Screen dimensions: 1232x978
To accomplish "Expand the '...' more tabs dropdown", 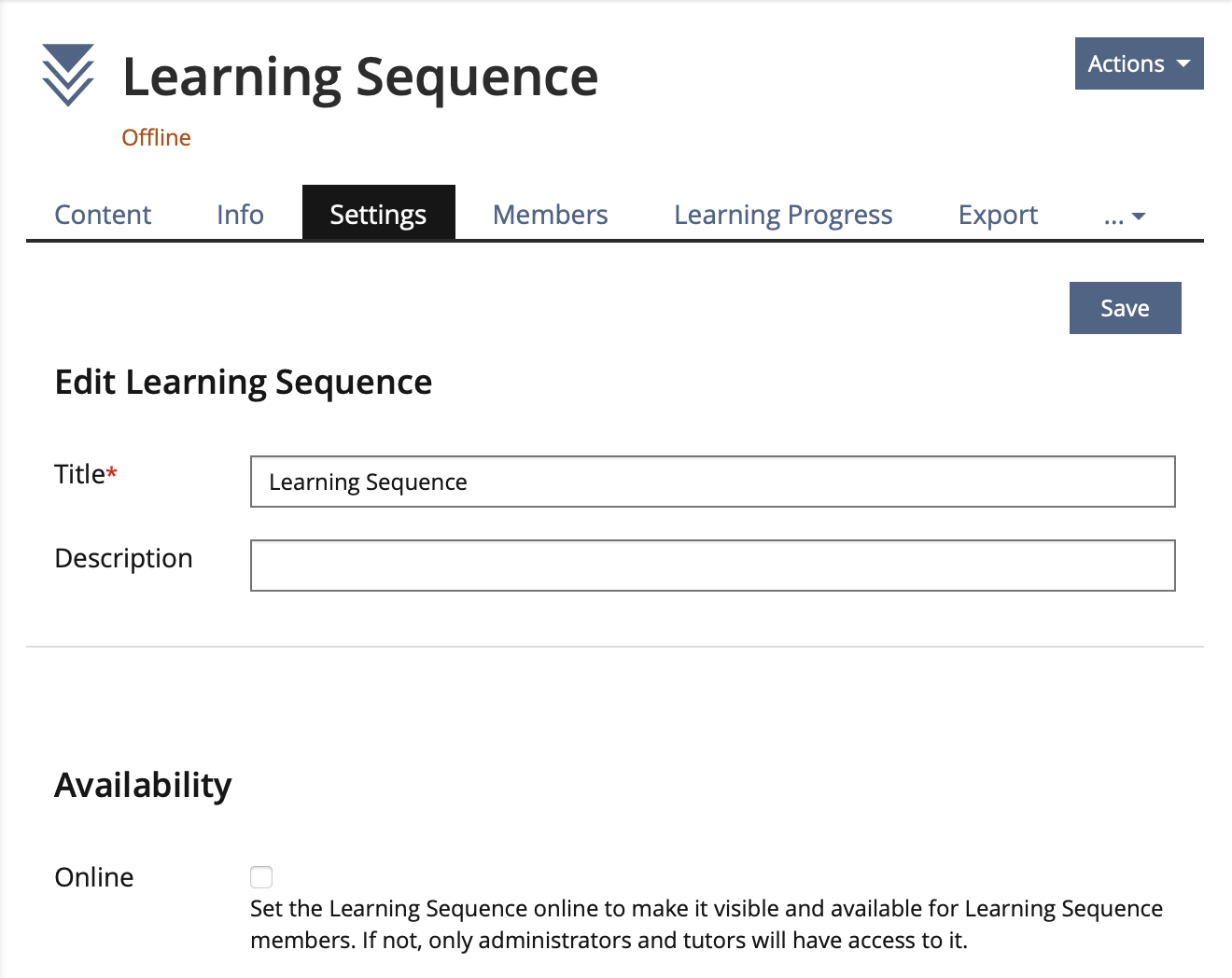I will 1124,217.
